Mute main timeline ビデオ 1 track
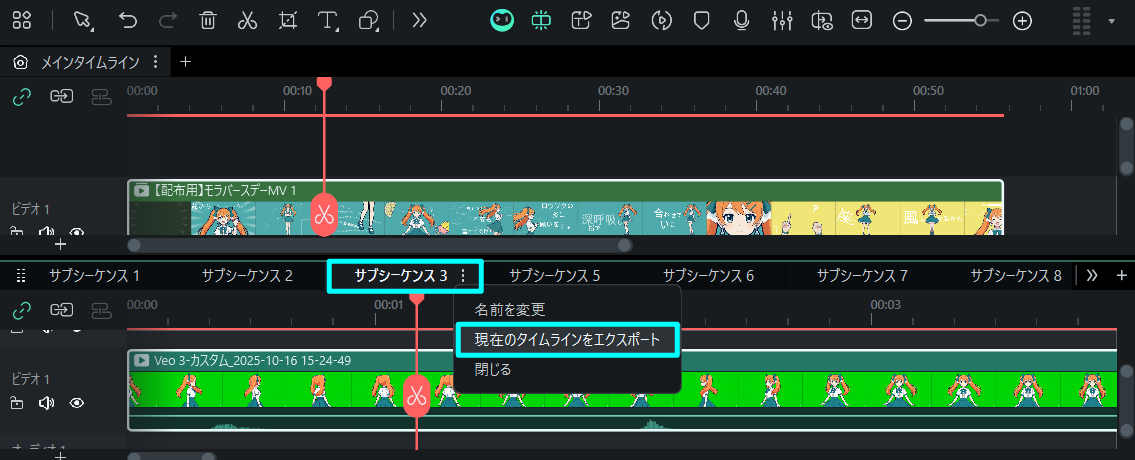The width and height of the screenshot is (1135, 460). (46, 233)
